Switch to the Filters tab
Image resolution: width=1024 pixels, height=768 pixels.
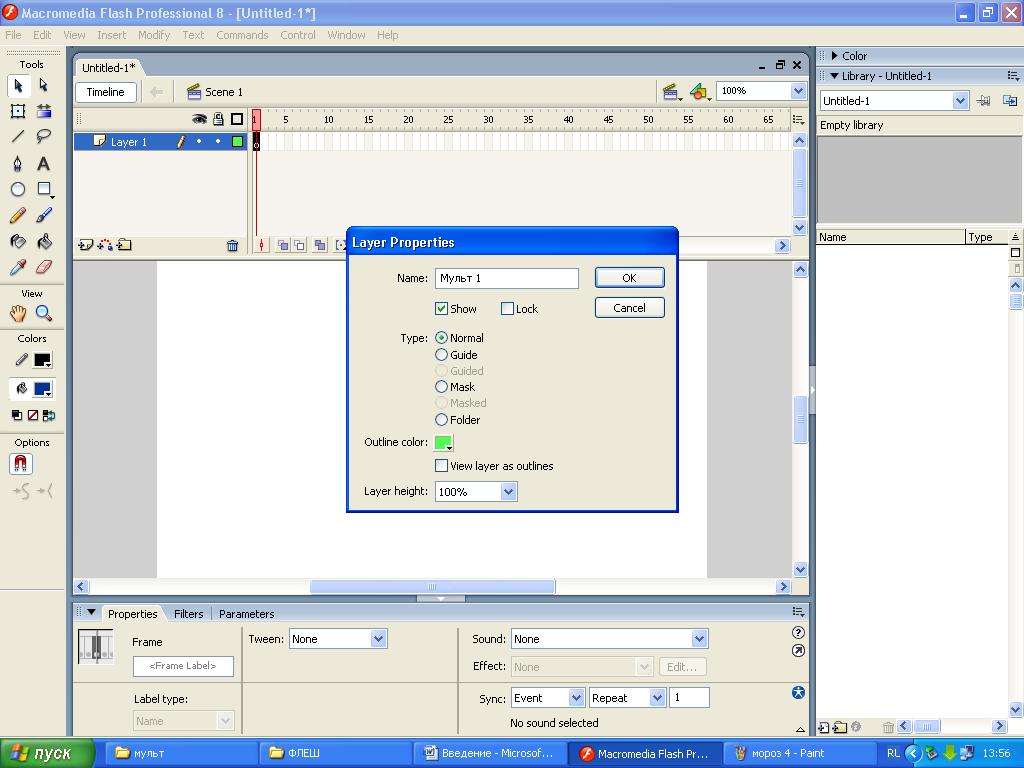point(188,614)
